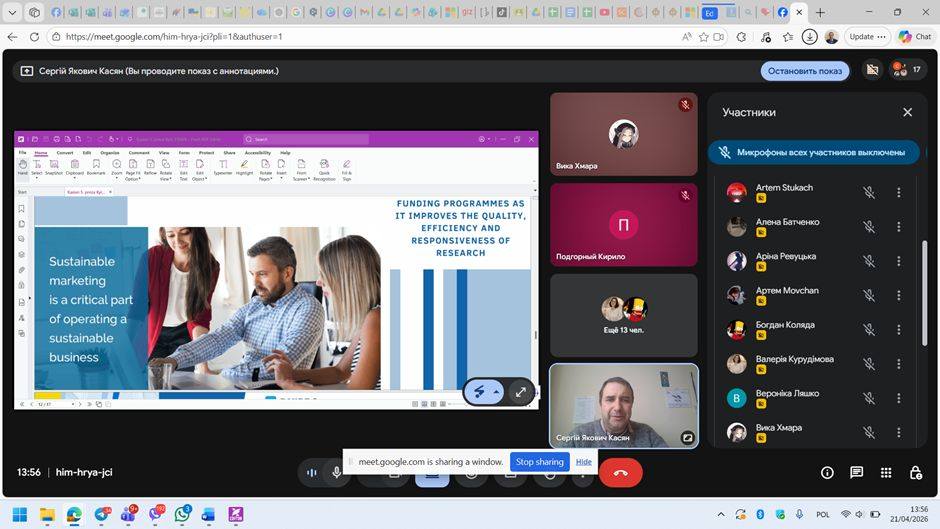This screenshot has height=529, width=940.
Task: Click the Остановить показ button
Action: coord(804,71)
